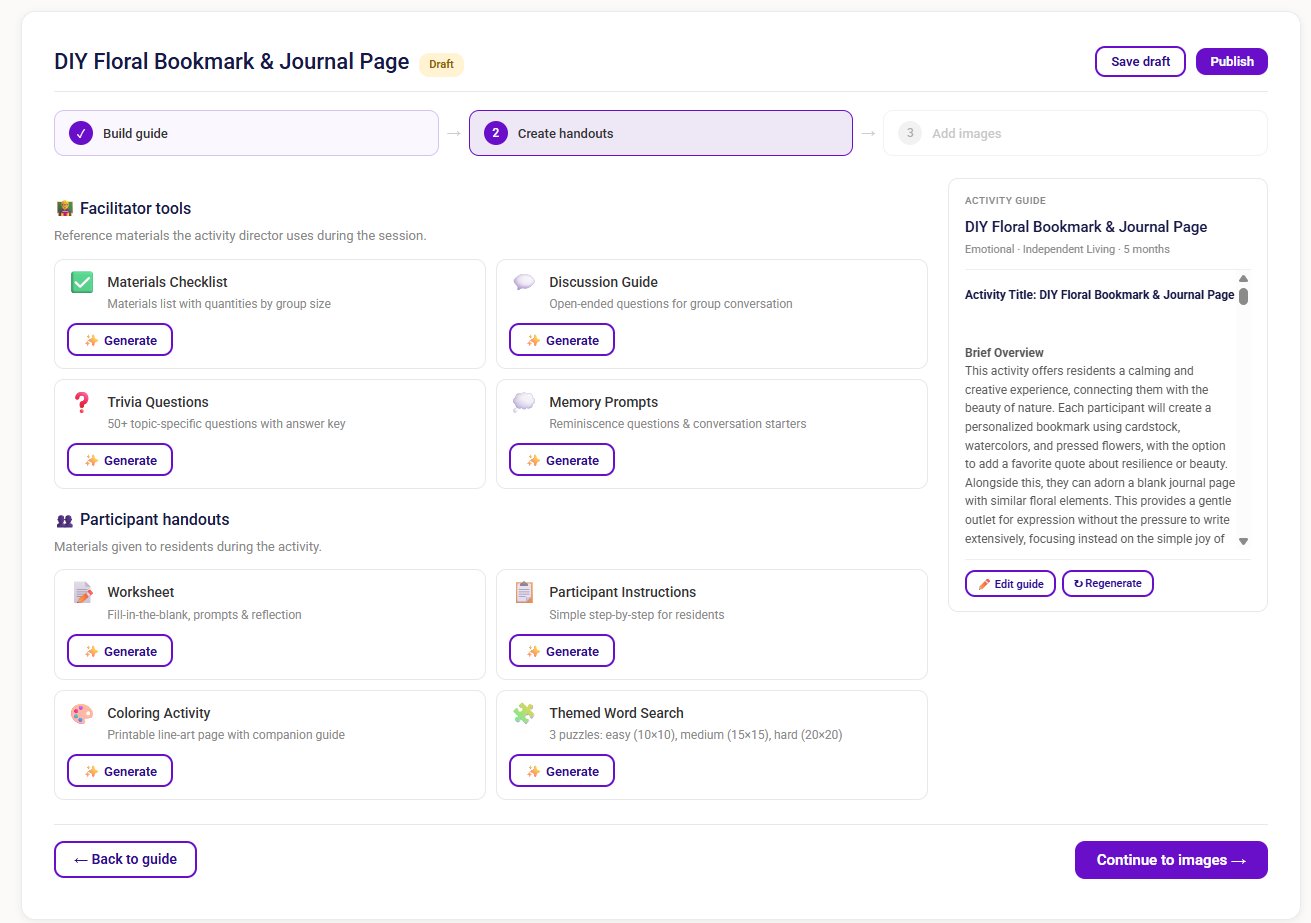Publish the activity

[x=1231, y=61]
